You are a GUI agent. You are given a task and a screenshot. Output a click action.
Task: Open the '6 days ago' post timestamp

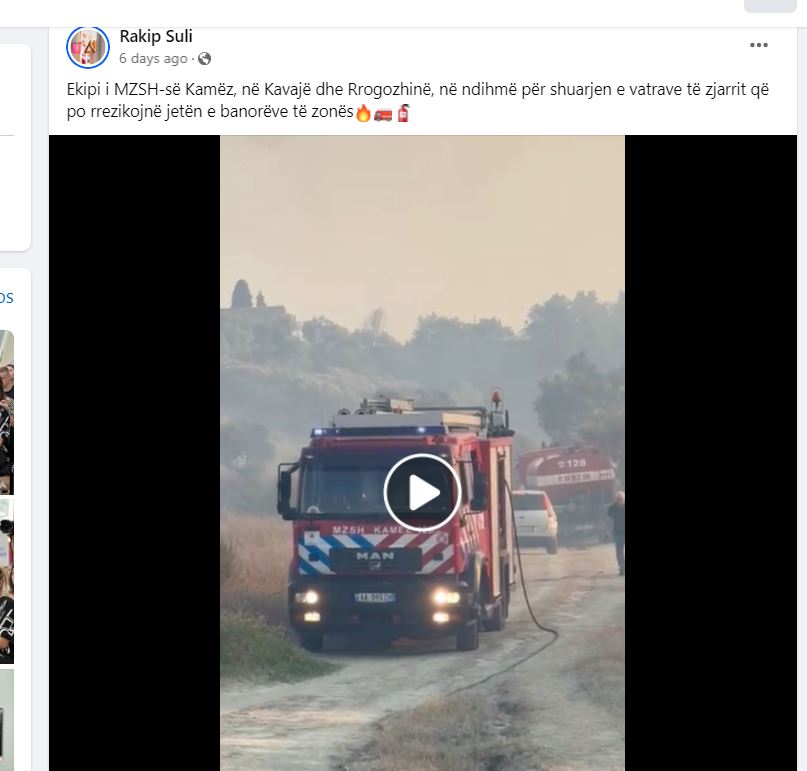point(153,59)
